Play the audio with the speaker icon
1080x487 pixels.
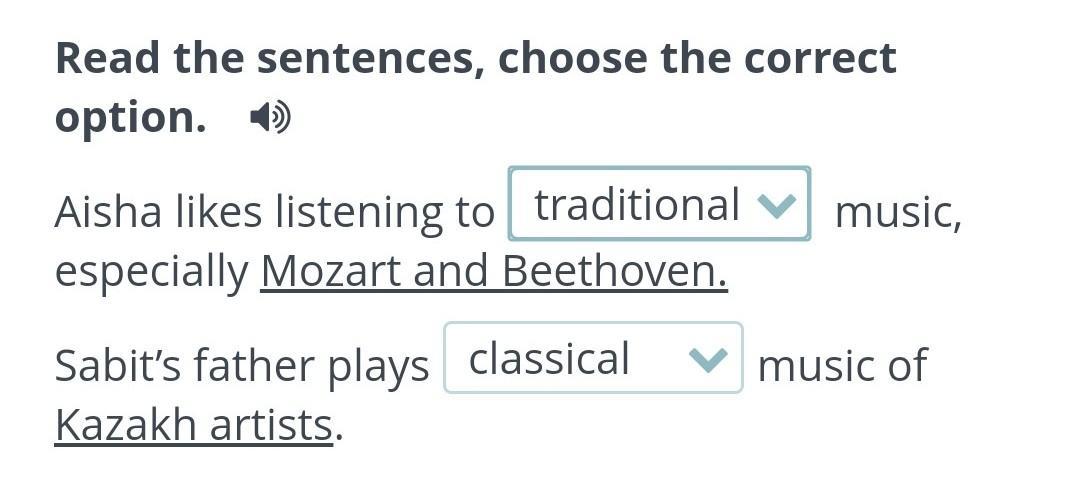[x=270, y=118]
